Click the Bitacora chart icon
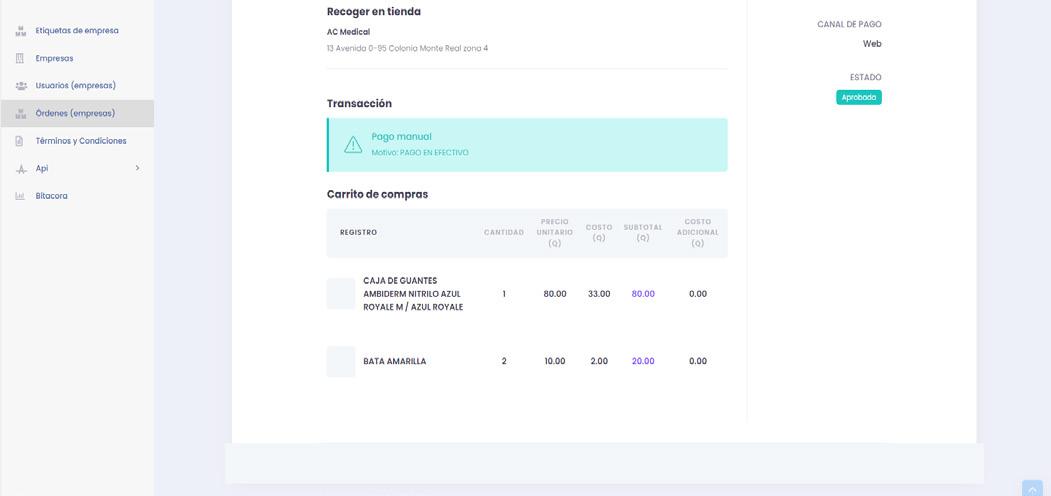The image size is (1051, 496). click(x=20, y=196)
